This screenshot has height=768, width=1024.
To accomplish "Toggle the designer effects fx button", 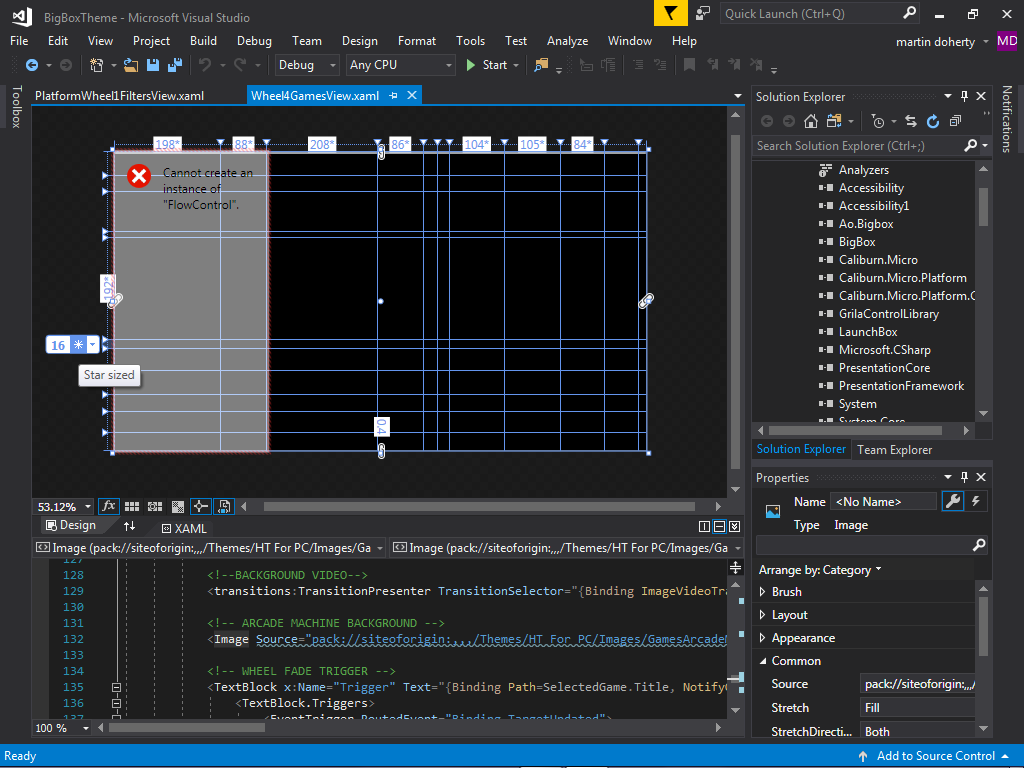I will tap(109, 507).
